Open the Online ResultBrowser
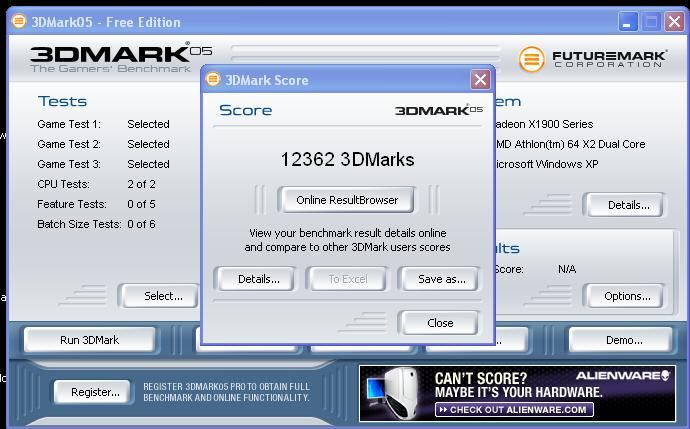 tap(346, 200)
